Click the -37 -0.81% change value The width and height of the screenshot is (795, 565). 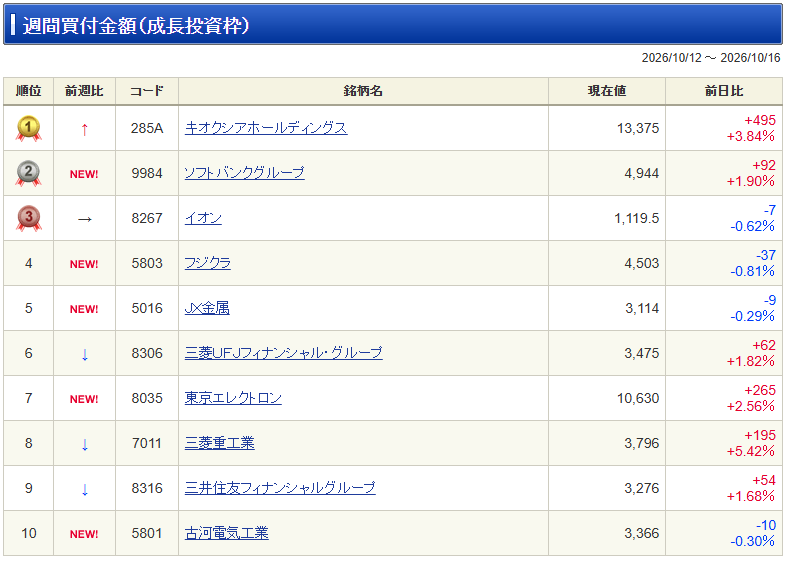753,263
